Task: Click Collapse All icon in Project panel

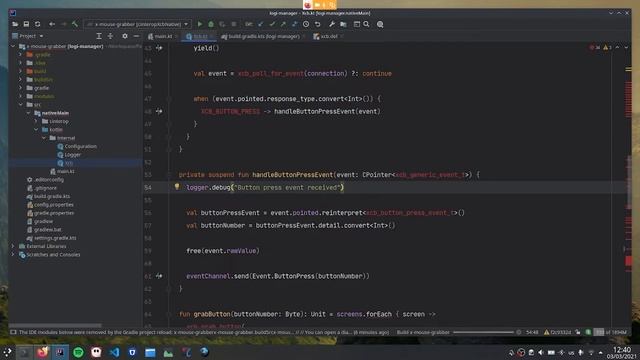Action: [x=110, y=36]
